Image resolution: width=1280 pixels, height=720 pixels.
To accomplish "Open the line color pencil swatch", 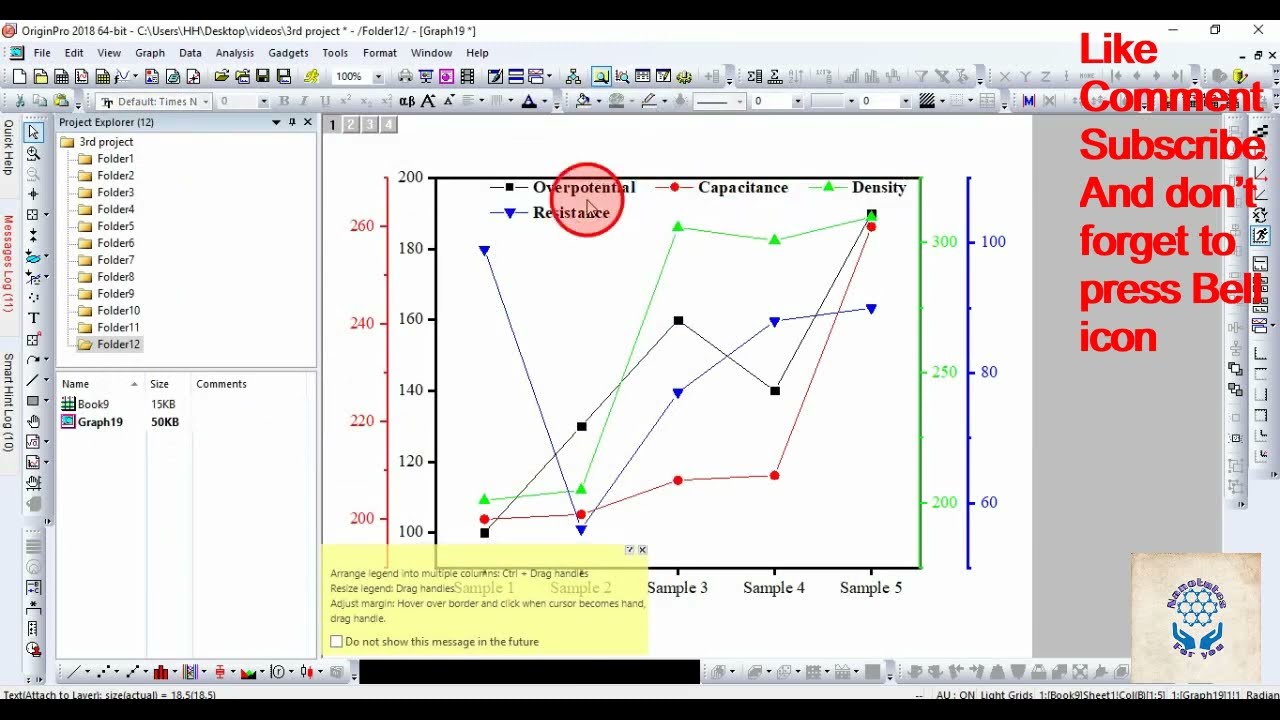I will point(648,101).
